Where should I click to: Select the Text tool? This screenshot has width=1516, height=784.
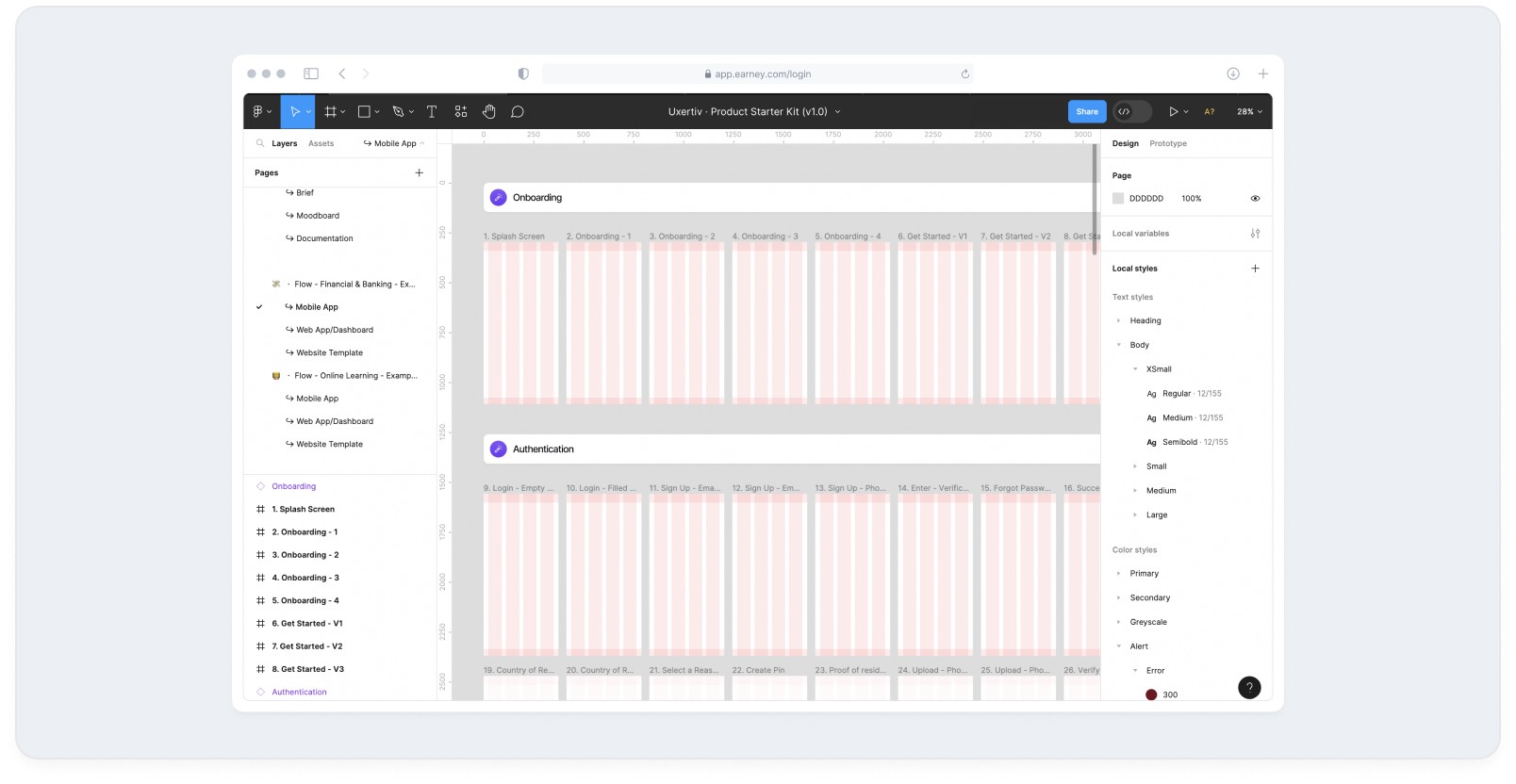pyautogui.click(x=432, y=111)
